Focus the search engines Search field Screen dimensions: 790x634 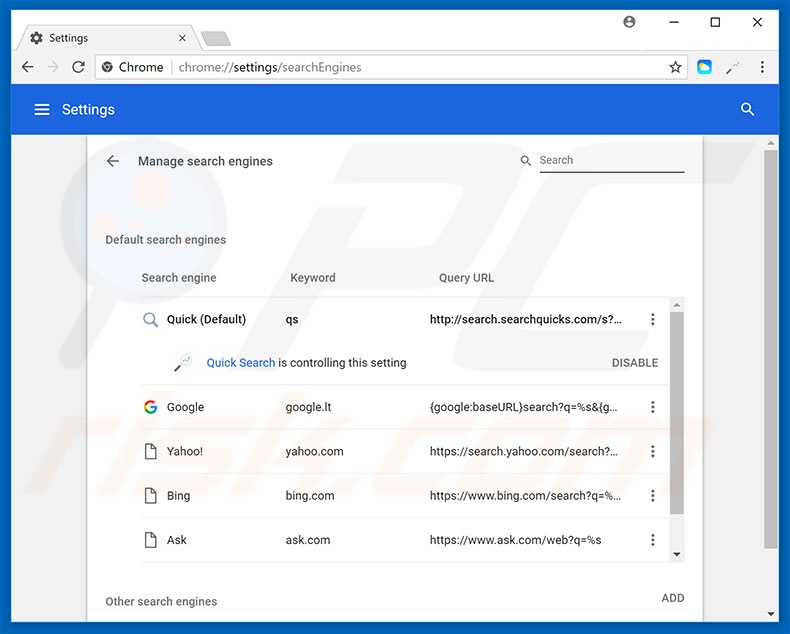click(x=612, y=161)
